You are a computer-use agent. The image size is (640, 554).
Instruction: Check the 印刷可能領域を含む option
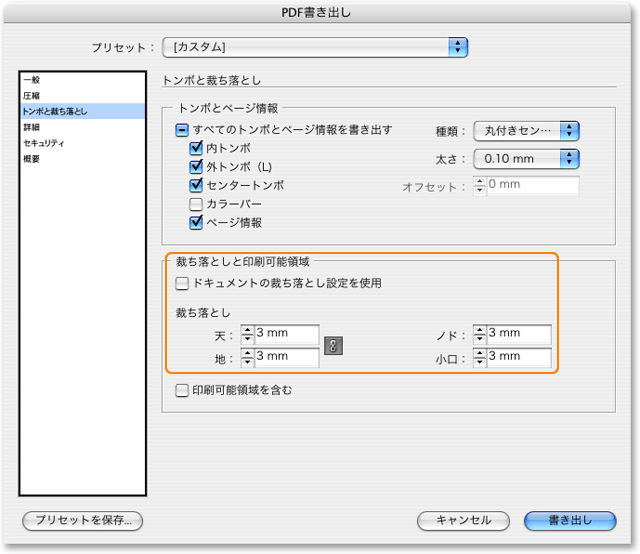point(182,391)
